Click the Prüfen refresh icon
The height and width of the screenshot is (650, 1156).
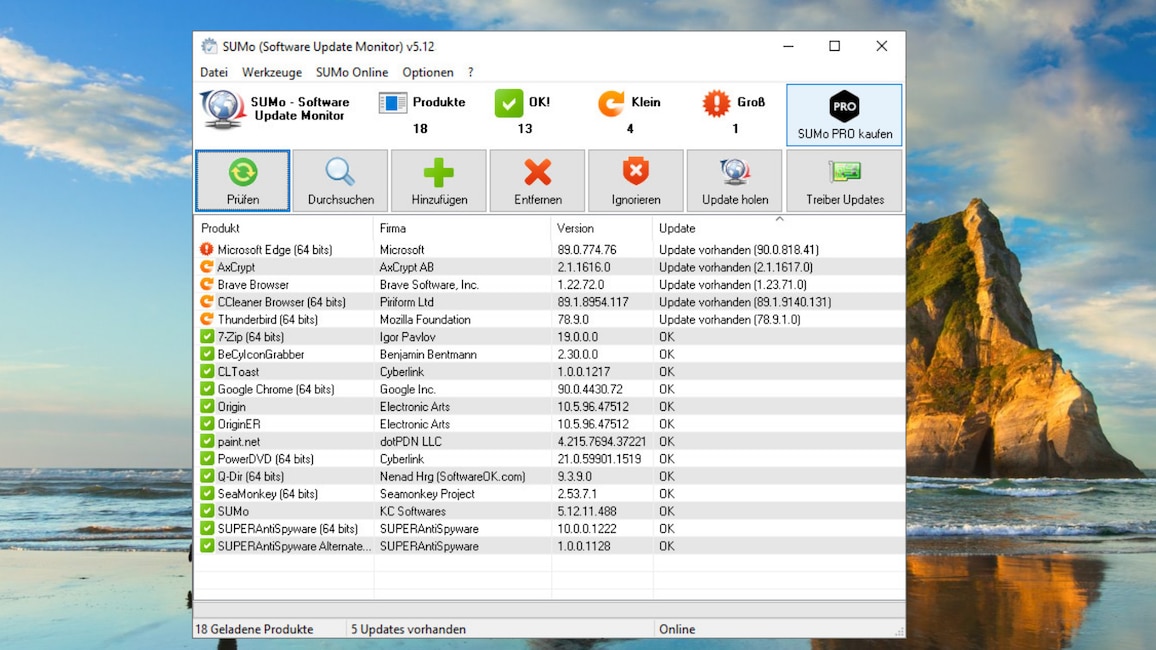[x=242, y=172]
